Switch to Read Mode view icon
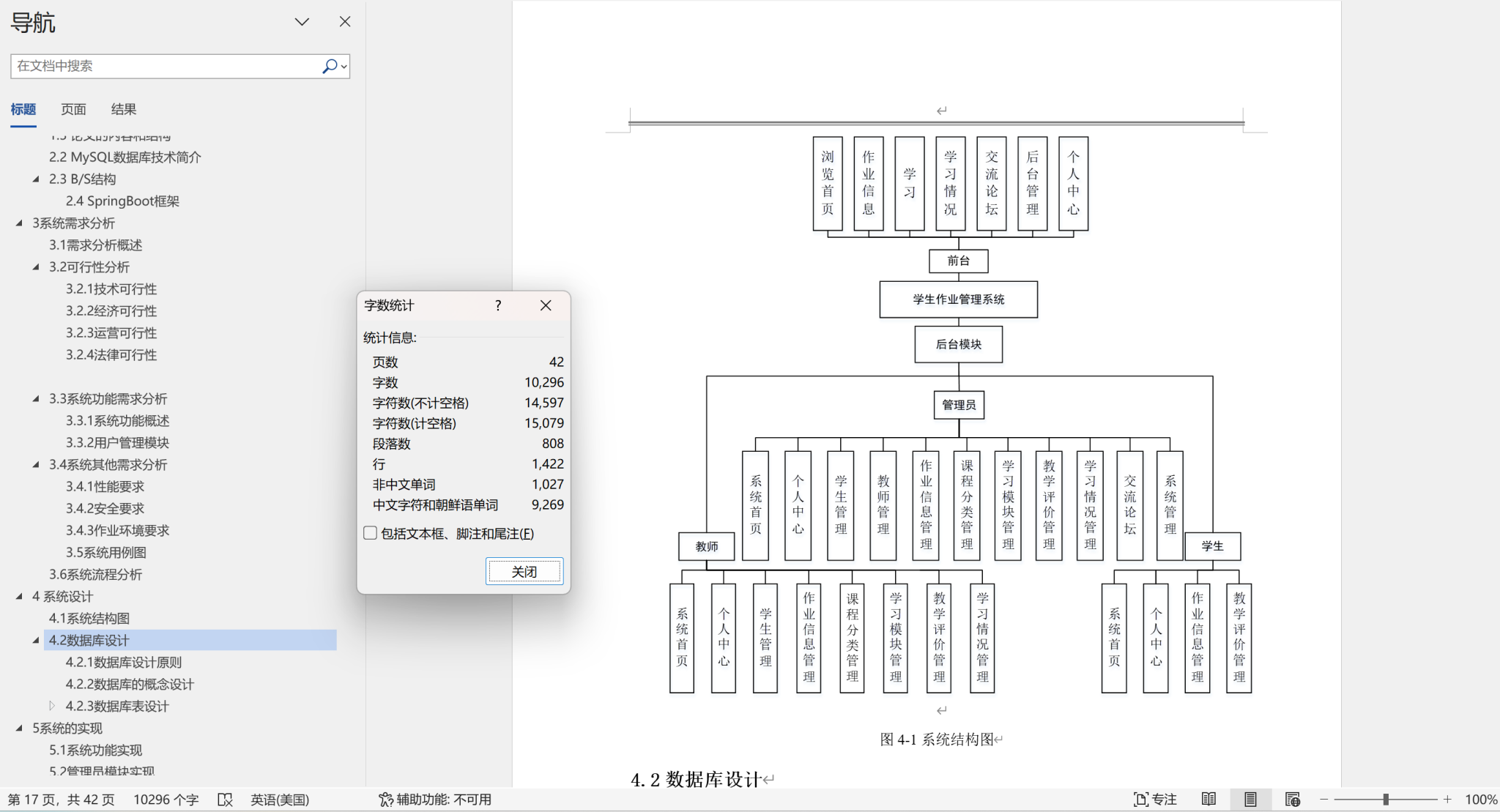The width and height of the screenshot is (1500, 812). coord(1208,800)
